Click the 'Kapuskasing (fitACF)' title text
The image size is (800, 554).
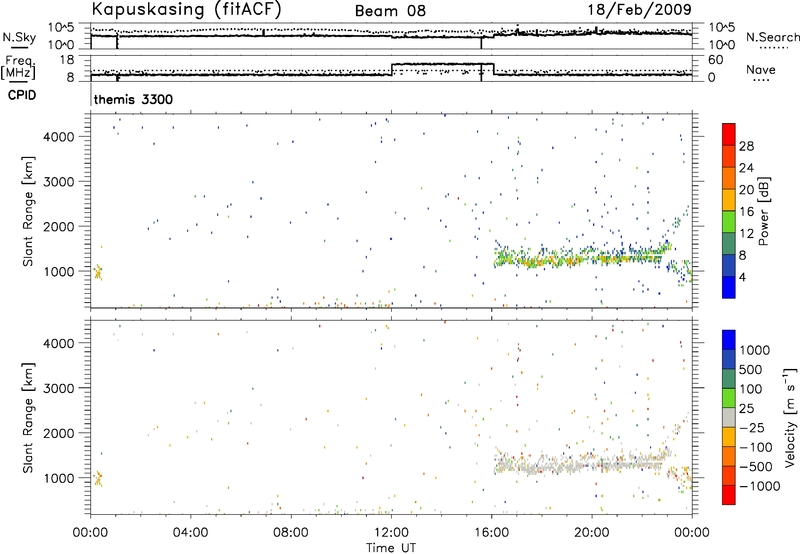click(187, 10)
